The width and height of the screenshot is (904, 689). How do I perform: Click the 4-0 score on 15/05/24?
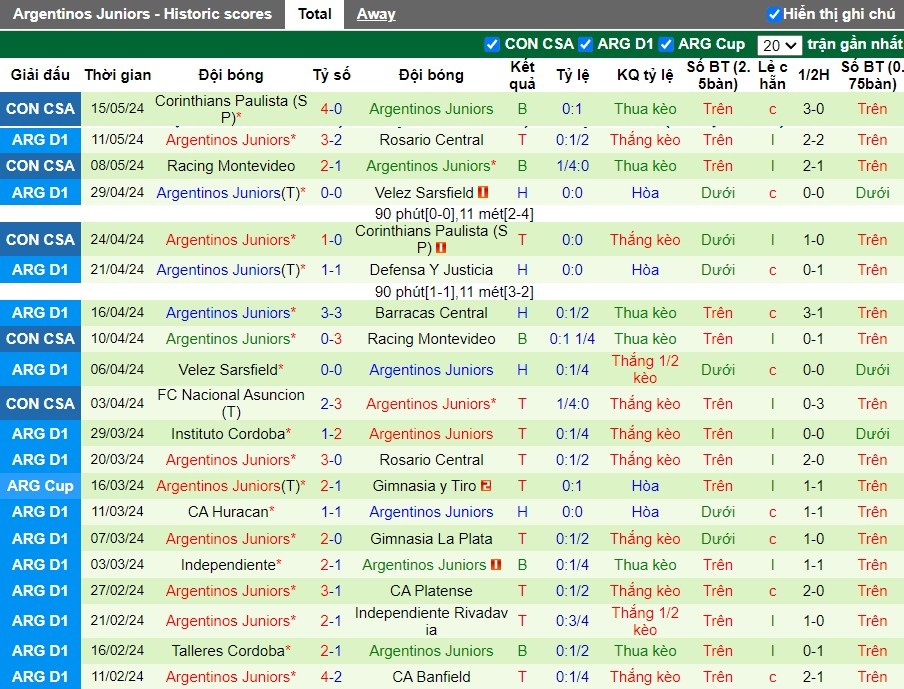(x=332, y=108)
